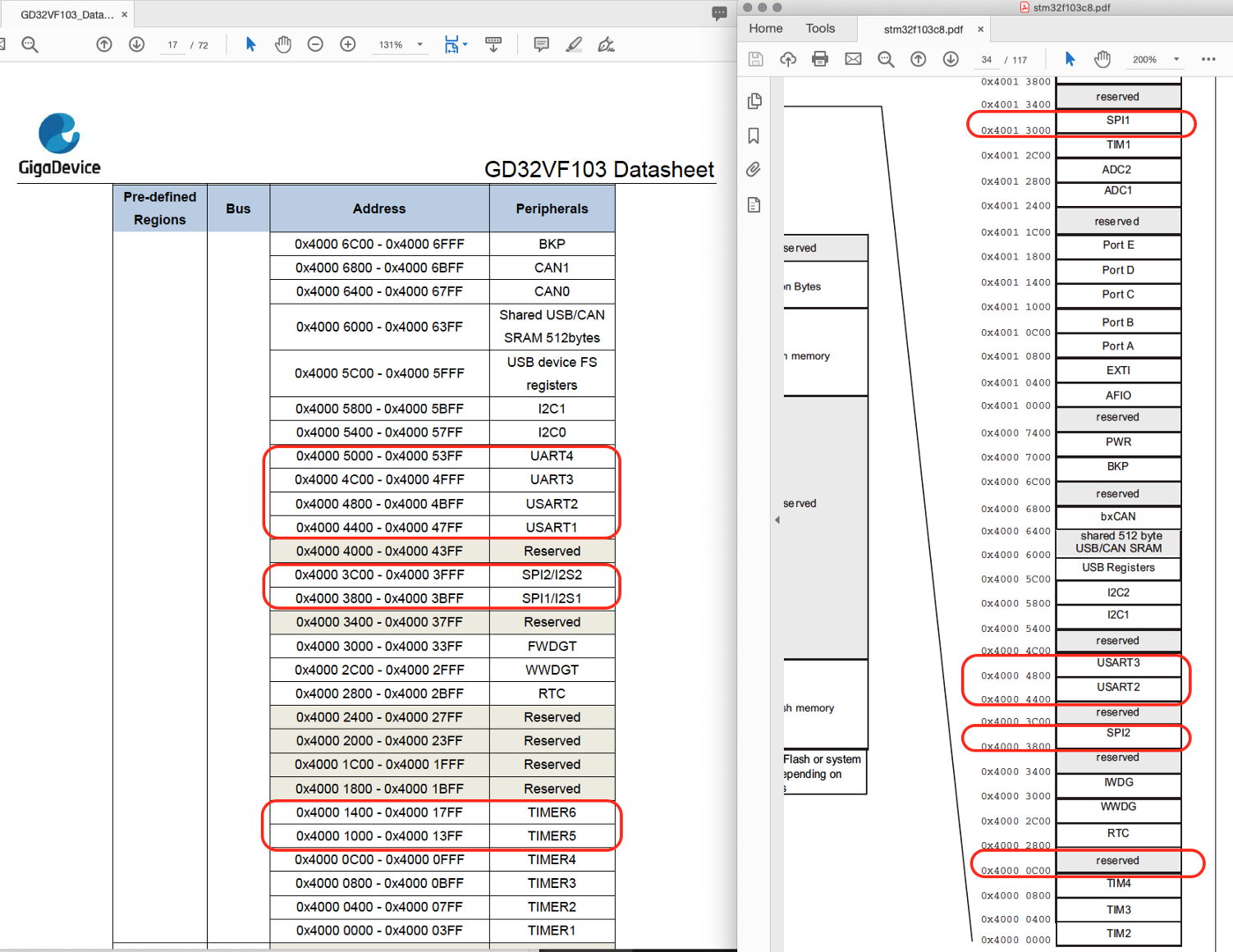Expand the fit page width options dropdown
Viewport: 1233px width, 952px height.
click(465, 44)
